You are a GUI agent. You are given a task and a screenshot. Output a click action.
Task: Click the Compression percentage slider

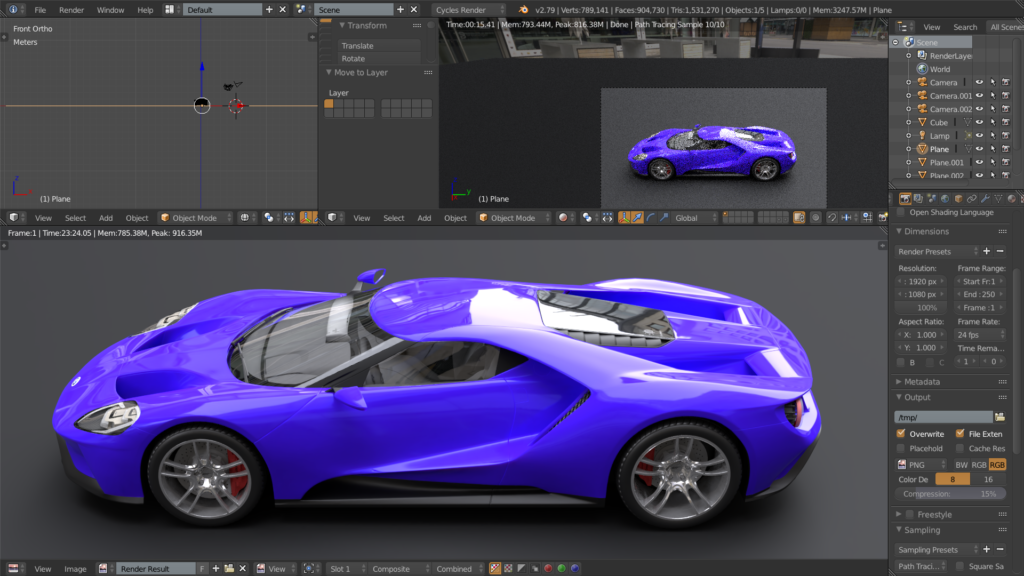point(950,494)
